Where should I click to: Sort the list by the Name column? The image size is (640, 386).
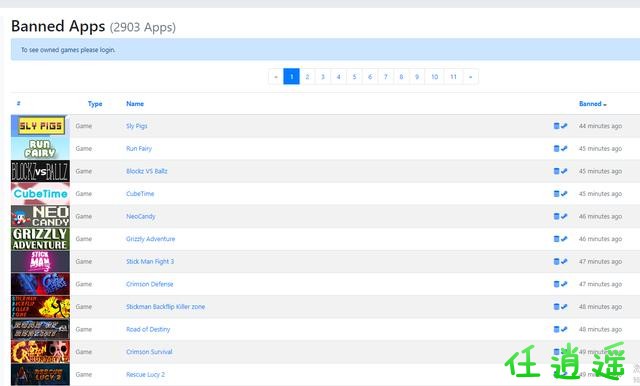135,104
